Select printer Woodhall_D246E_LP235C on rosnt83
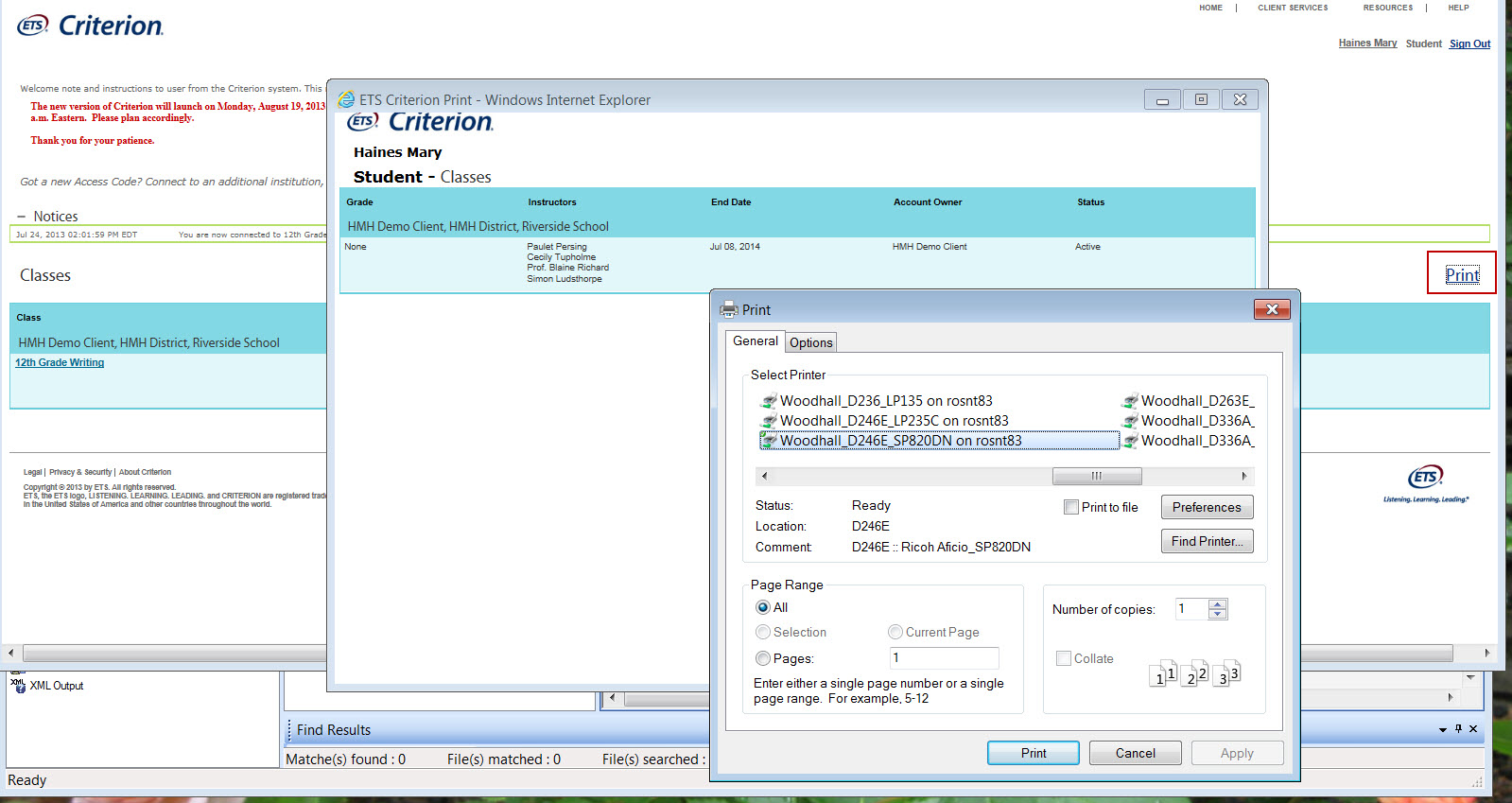This screenshot has height=803, width=1512. 884,421
